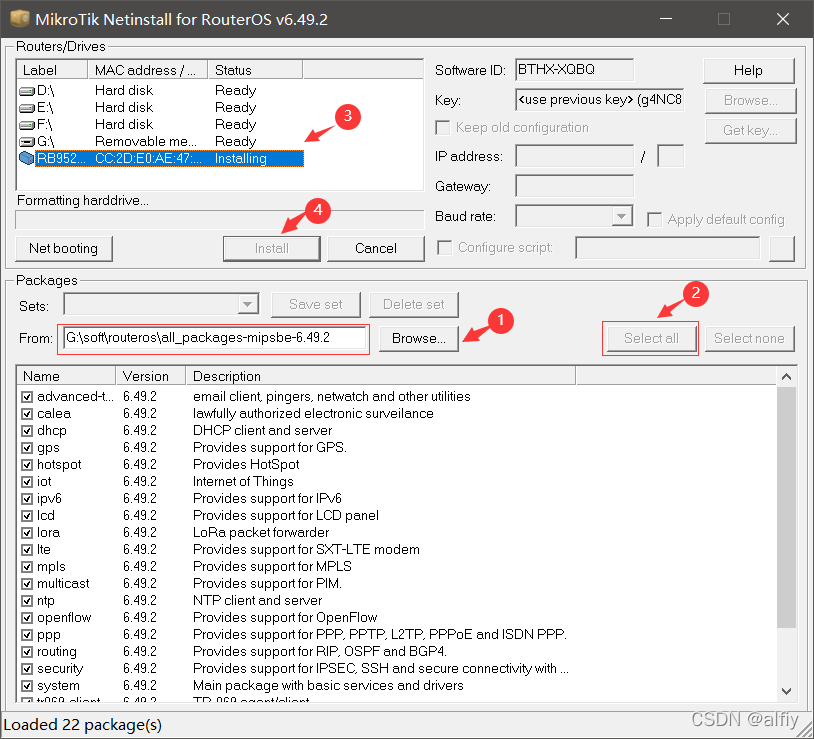Screen dimensions: 814x739
Task: Browse for the packages folder
Action: click(419, 339)
